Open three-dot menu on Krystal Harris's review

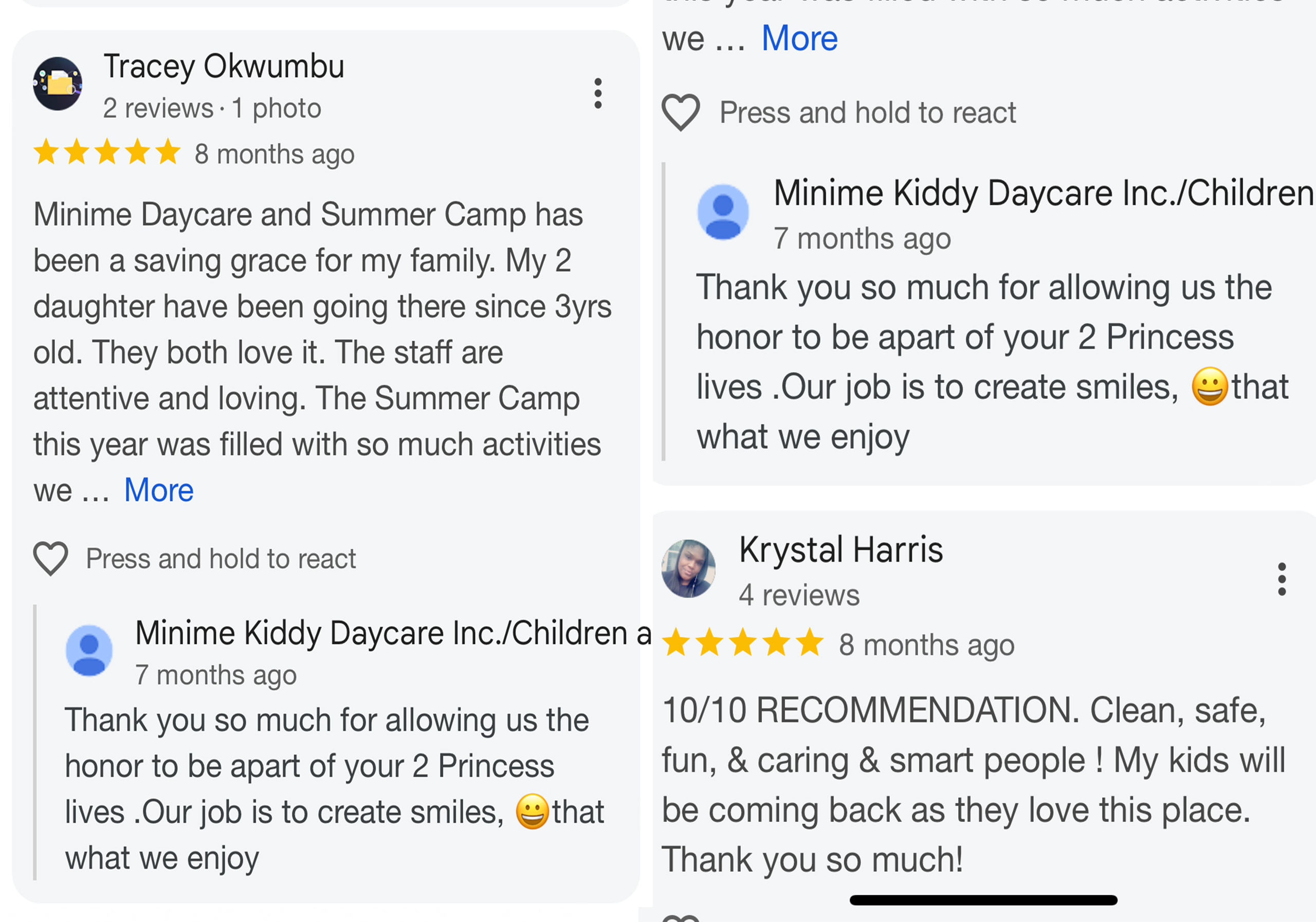tap(1282, 579)
